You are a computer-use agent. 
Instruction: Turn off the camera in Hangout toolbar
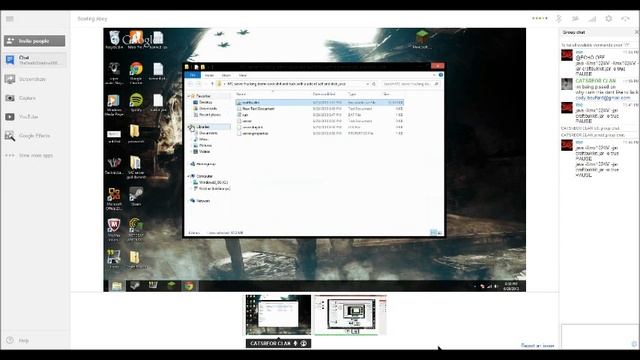click(x=575, y=19)
